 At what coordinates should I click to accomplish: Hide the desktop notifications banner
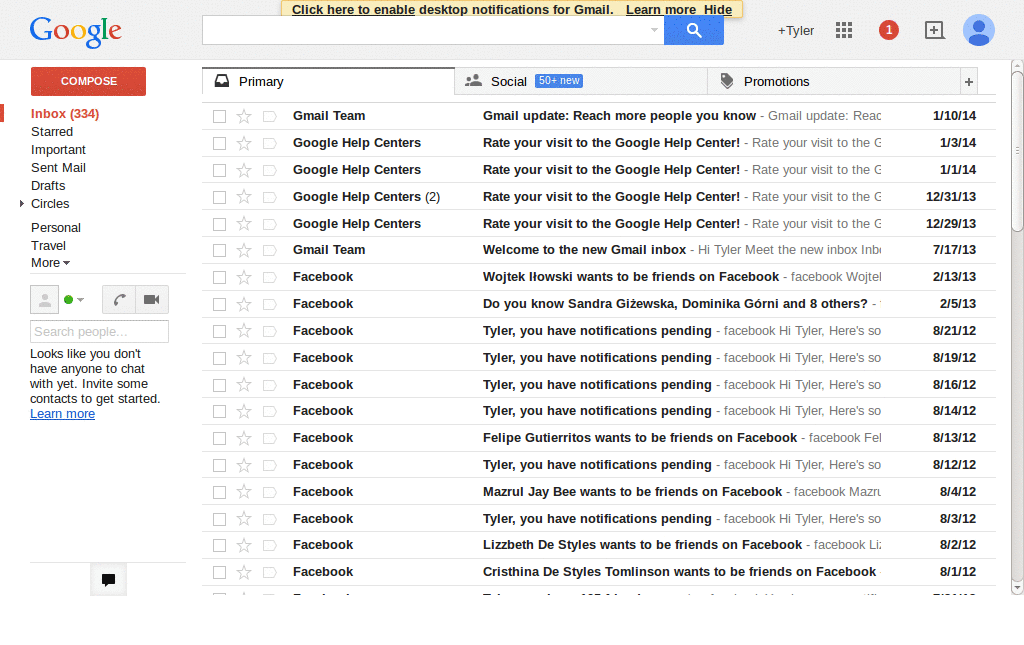tap(718, 10)
